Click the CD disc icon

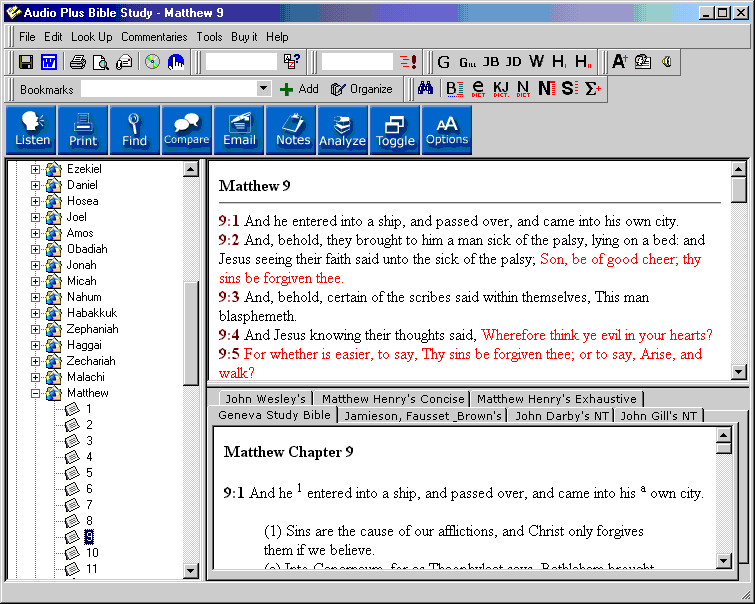[152, 62]
